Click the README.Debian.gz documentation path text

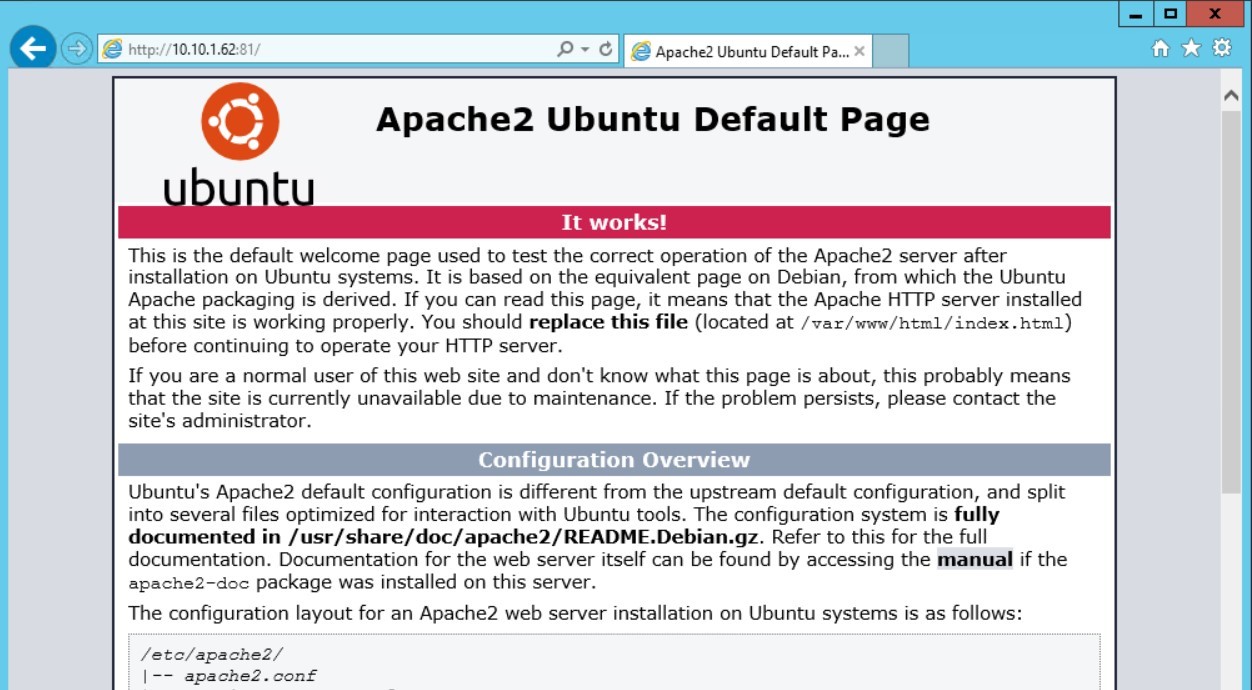pos(525,537)
